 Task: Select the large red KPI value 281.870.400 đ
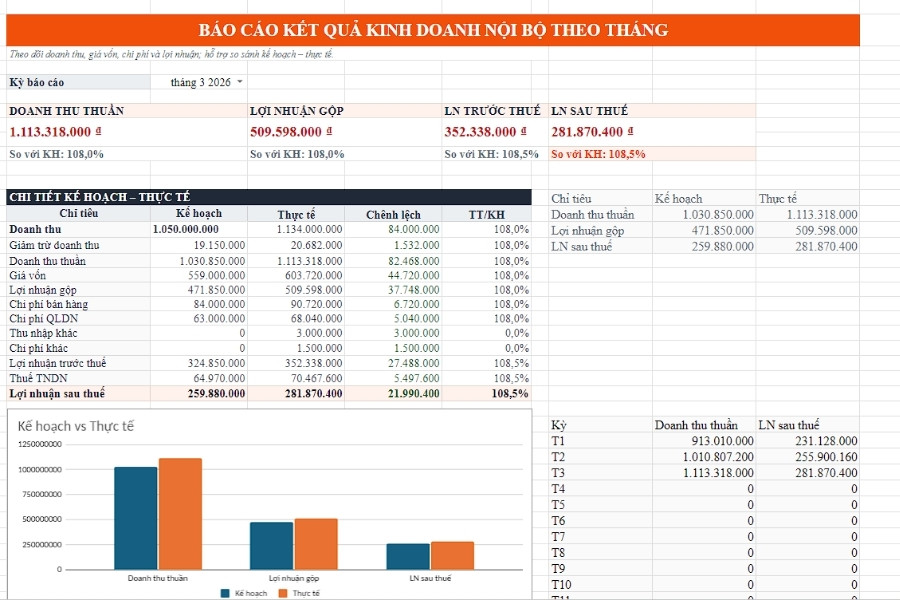(592, 132)
